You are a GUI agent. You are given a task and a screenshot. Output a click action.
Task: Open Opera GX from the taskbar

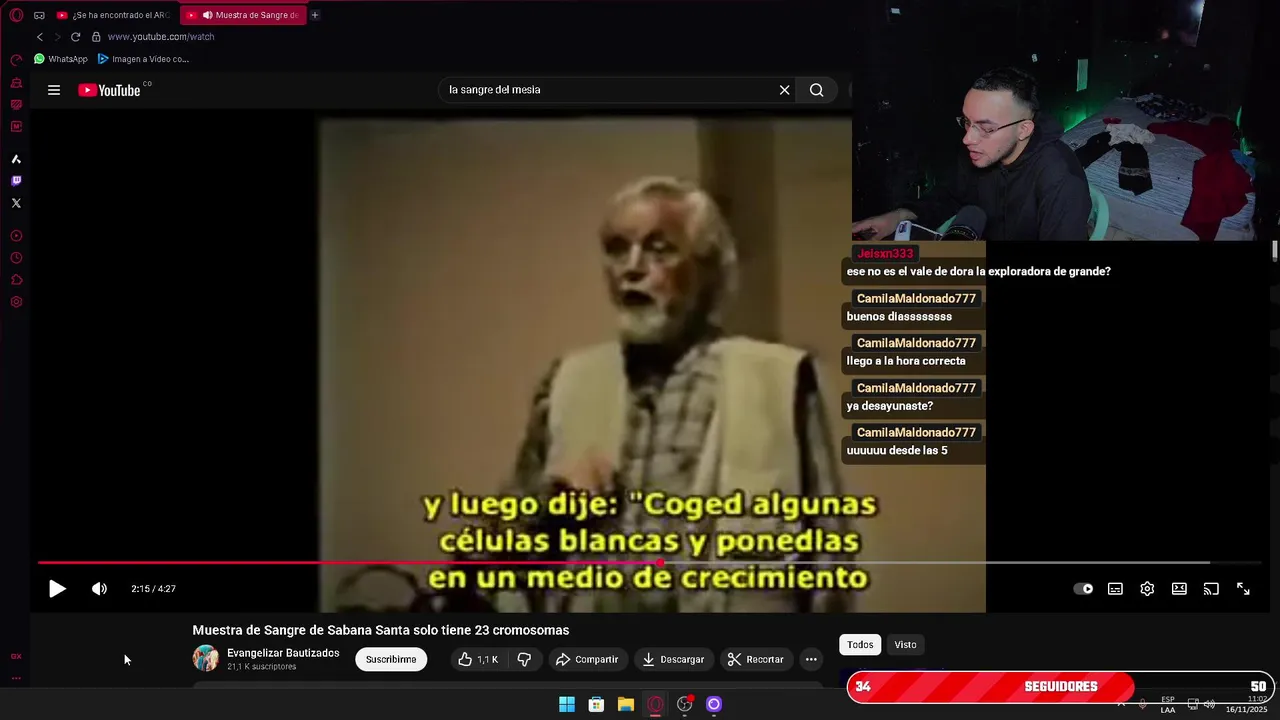tap(655, 704)
